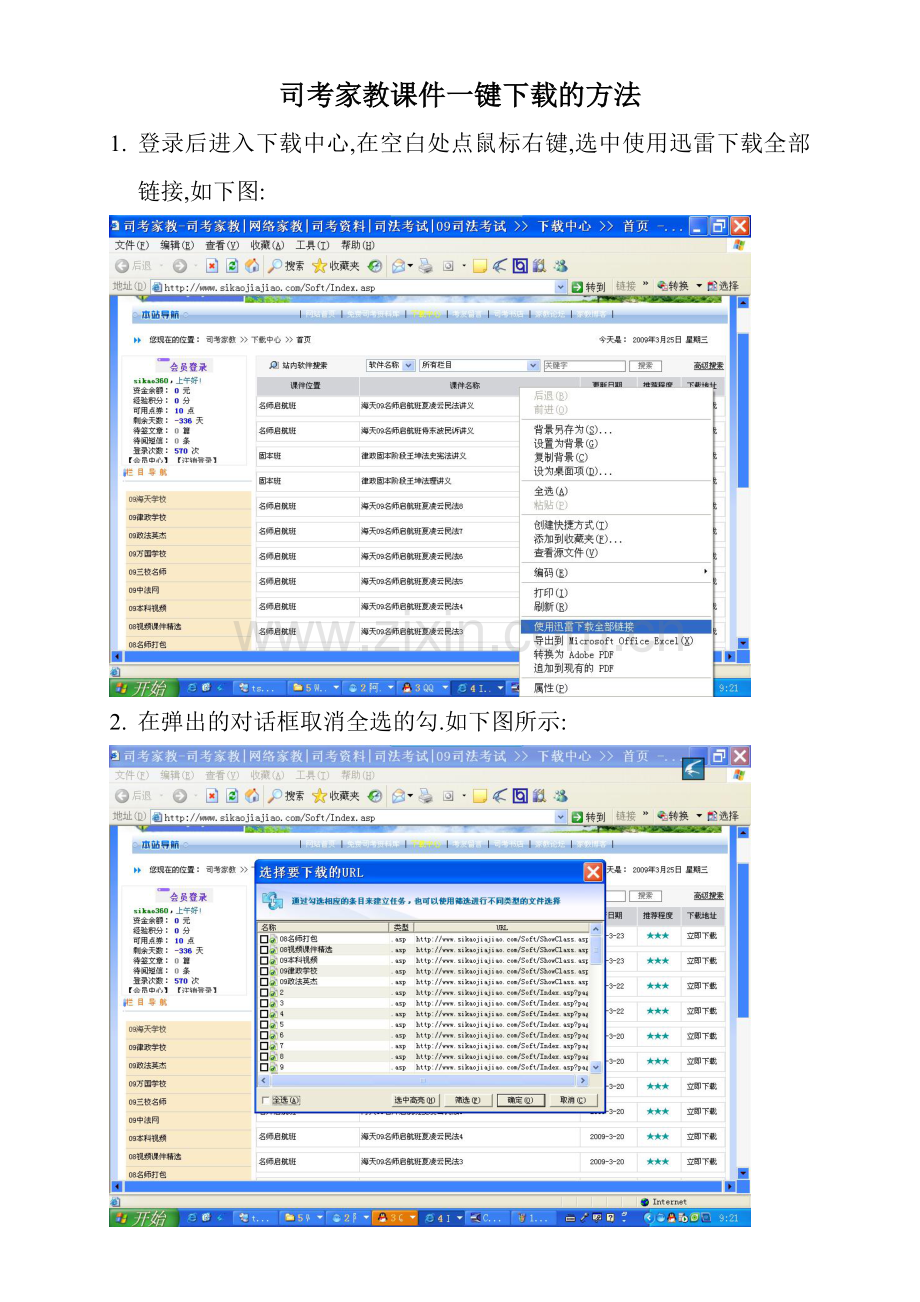
Task: Click Home icon in the context-menu browser toolbar
Action: click(251, 266)
